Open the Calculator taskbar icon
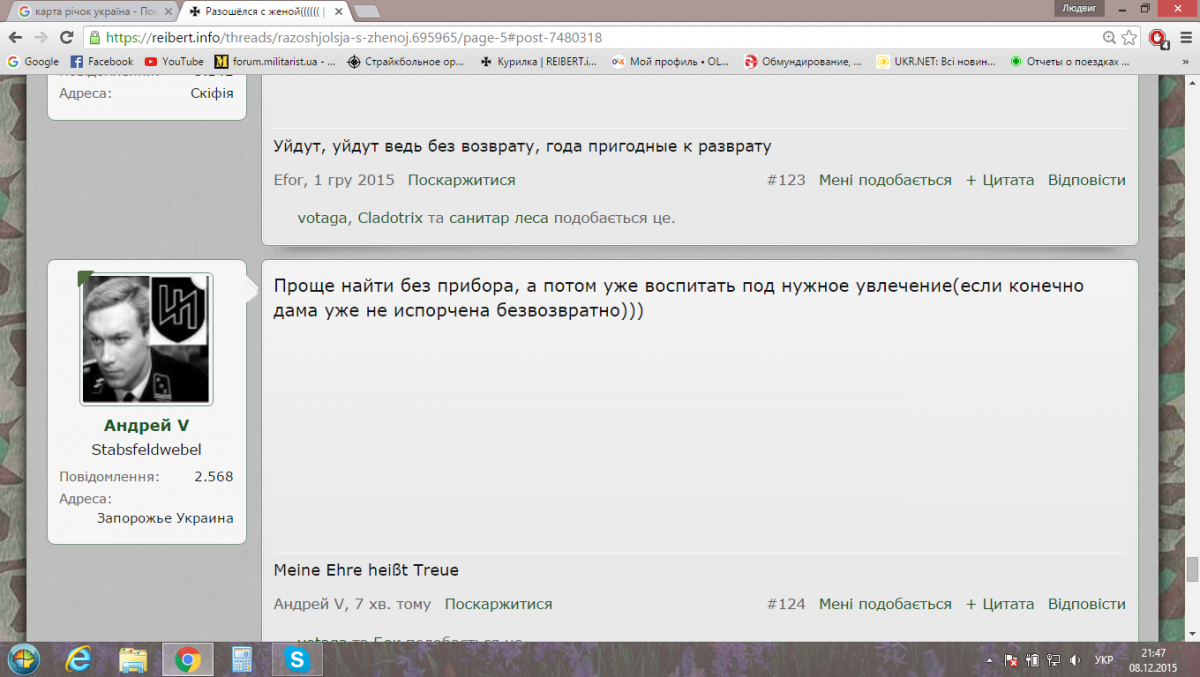Screen dimensions: 1200x677 (242, 660)
